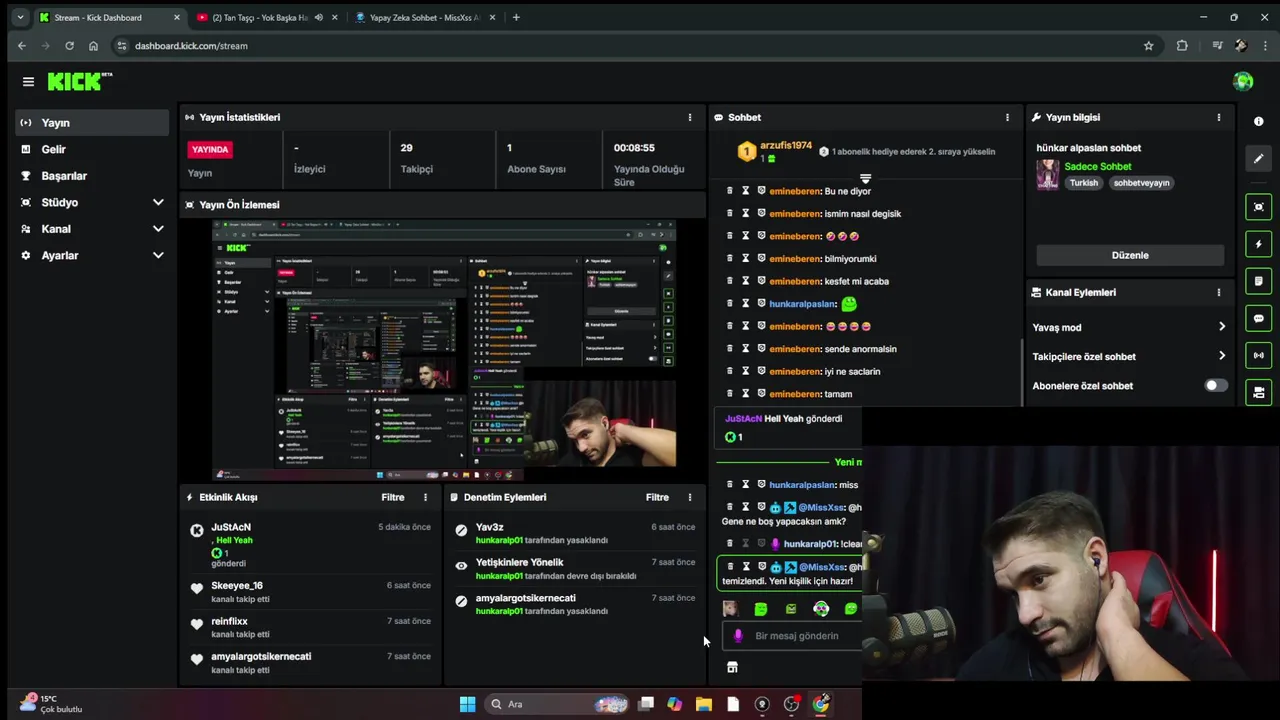Select Başarılar in the left sidebar

pyautogui.click(x=92, y=176)
